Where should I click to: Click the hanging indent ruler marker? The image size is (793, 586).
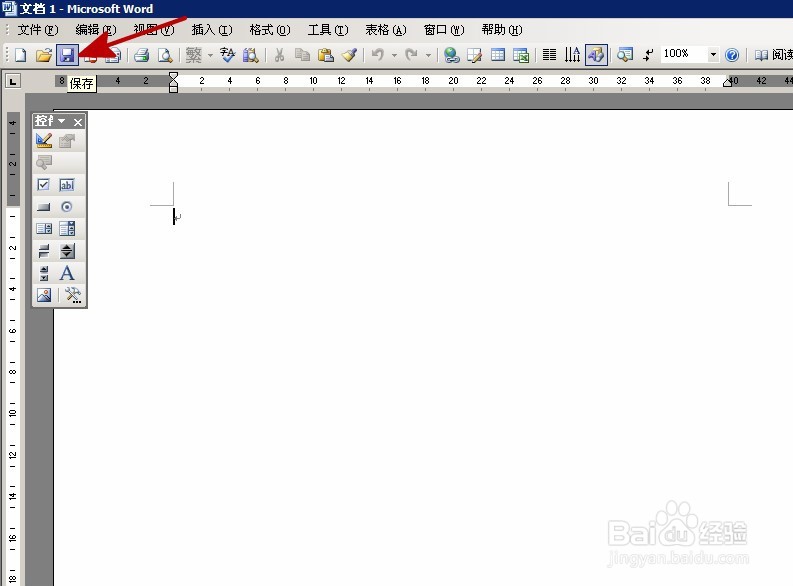click(173, 83)
